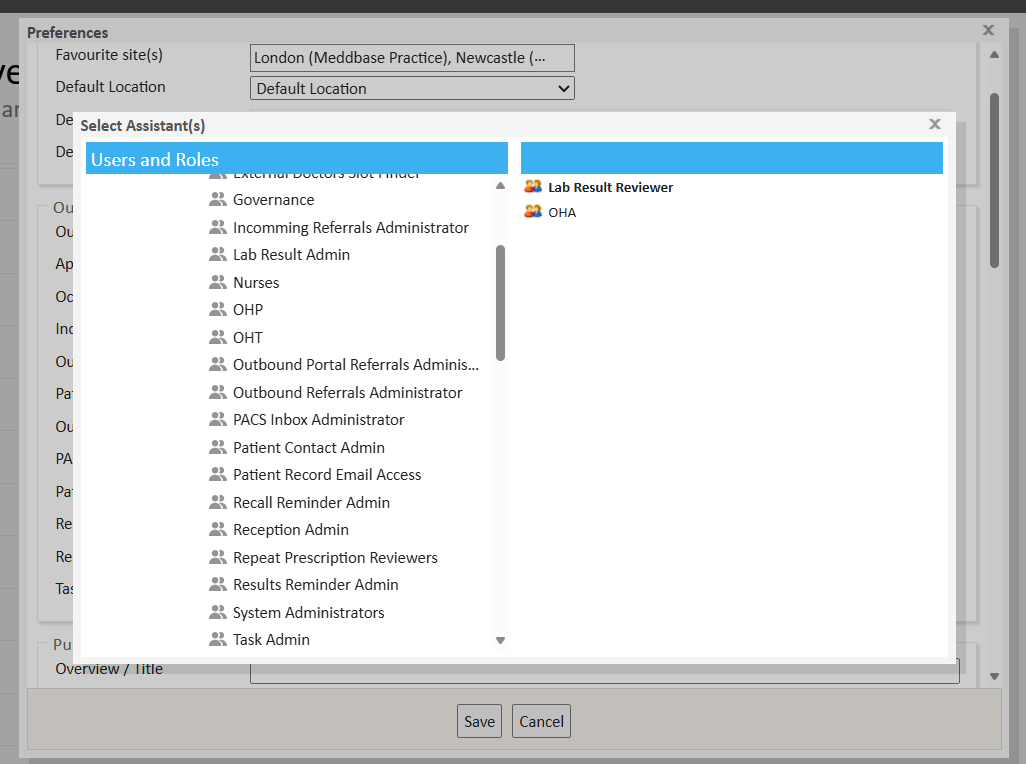This screenshot has width=1026, height=764.
Task: Select Repeat Prescription Reviewers from the list
Action: pos(335,558)
